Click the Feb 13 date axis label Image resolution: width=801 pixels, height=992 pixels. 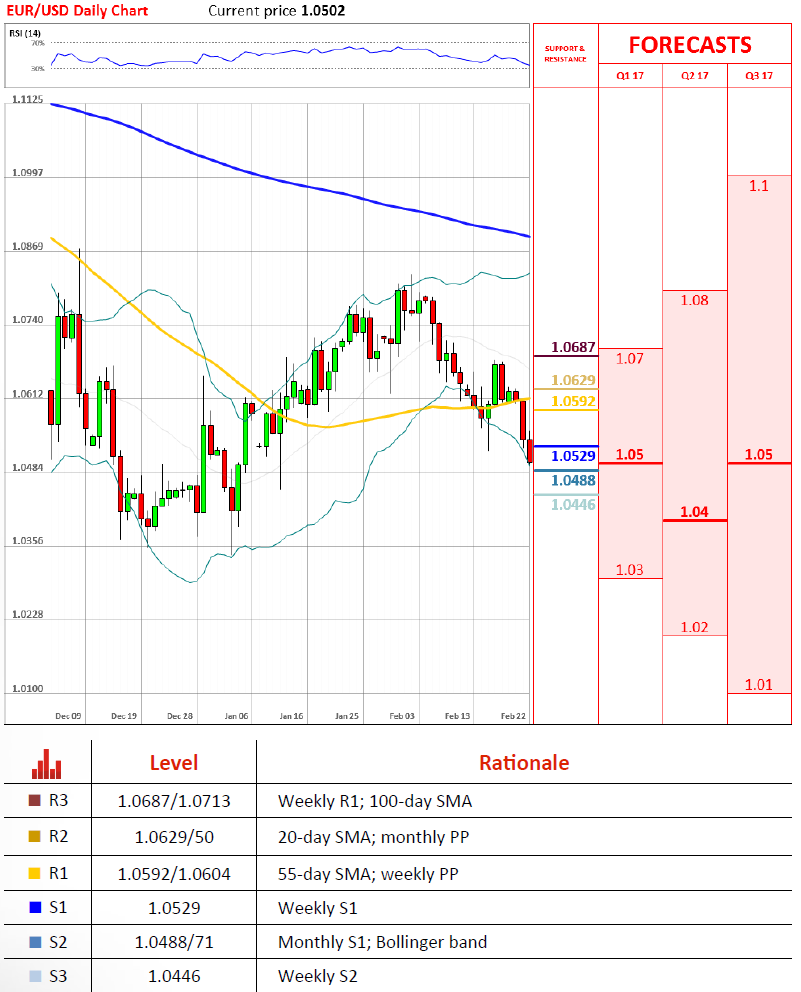[457, 716]
